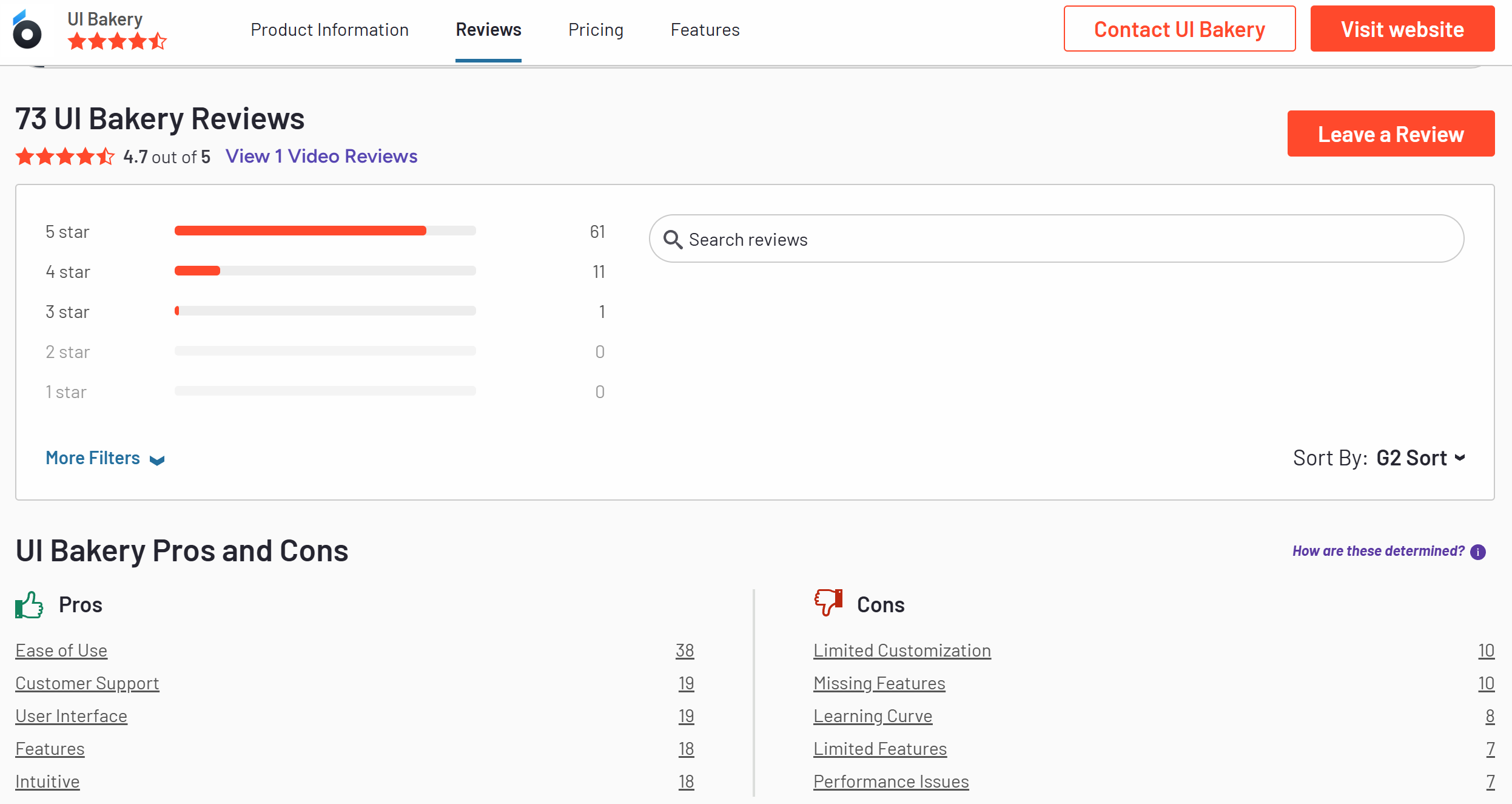
Task: Open the Missing Features con link
Action: click(x=879, y=683)
